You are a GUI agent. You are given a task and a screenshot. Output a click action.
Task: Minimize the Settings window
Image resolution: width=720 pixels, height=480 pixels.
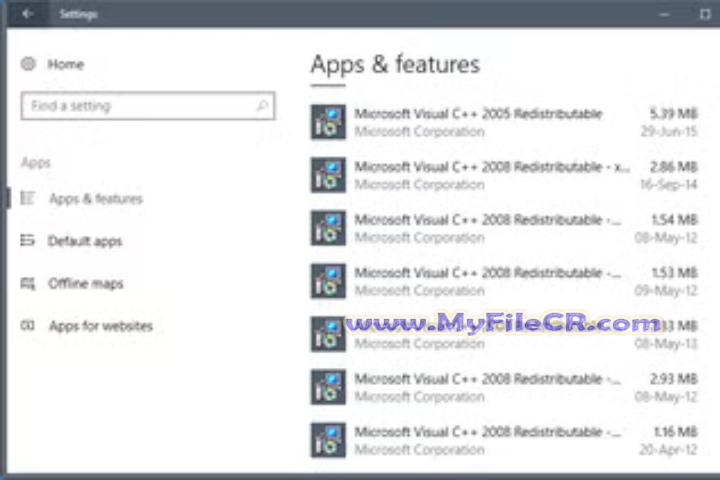coord(664,14)
